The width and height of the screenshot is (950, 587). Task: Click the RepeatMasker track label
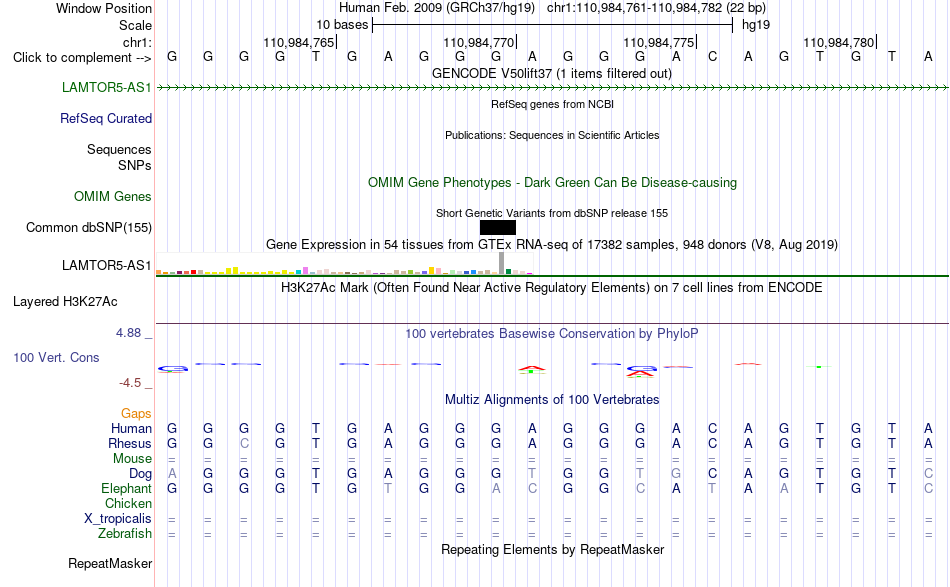(110, 564)
